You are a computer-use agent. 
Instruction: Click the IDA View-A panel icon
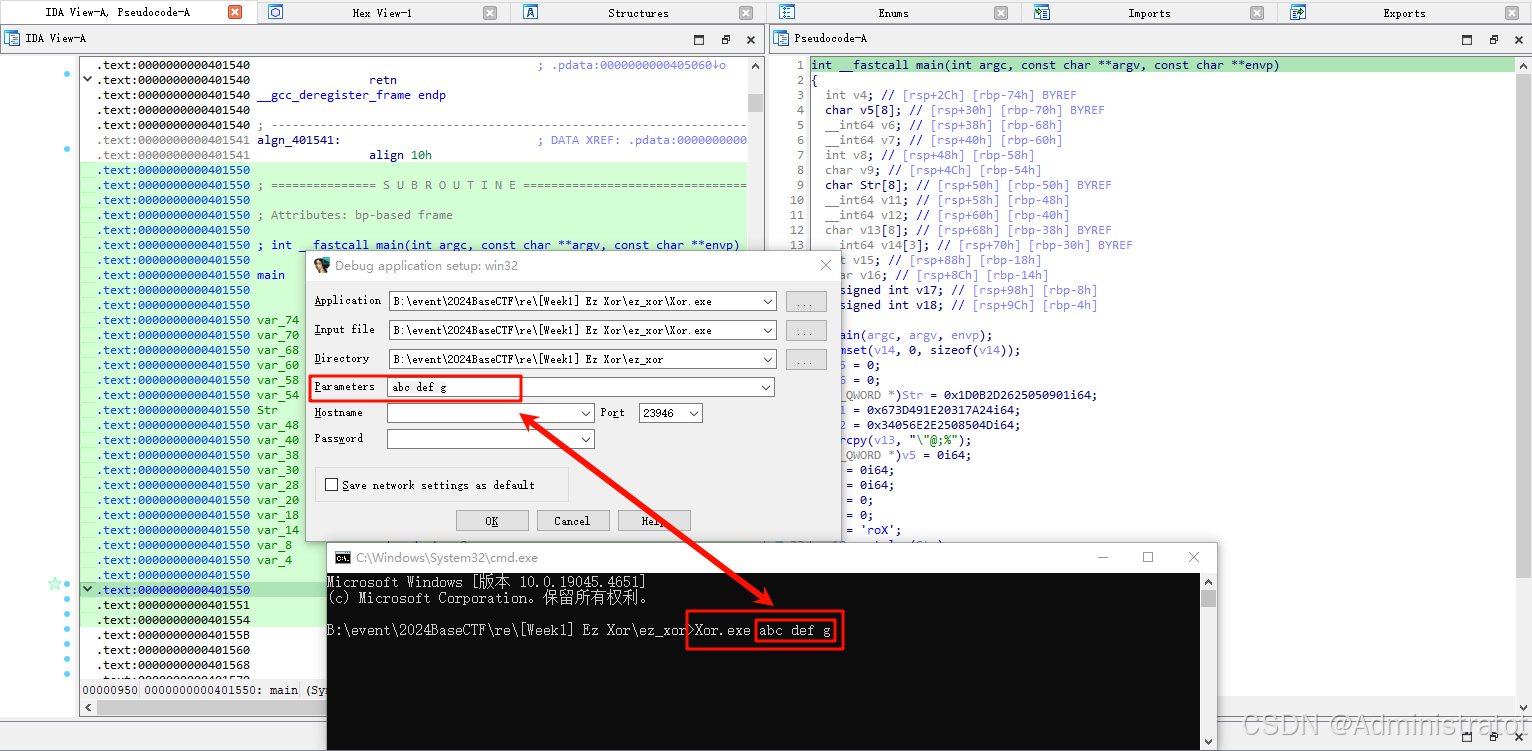coord(12,38)
